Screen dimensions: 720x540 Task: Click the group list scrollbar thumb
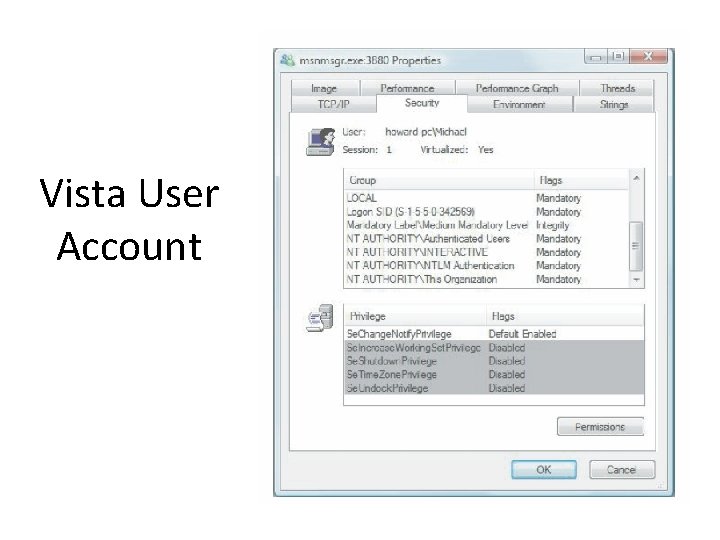tap(636, 246)
